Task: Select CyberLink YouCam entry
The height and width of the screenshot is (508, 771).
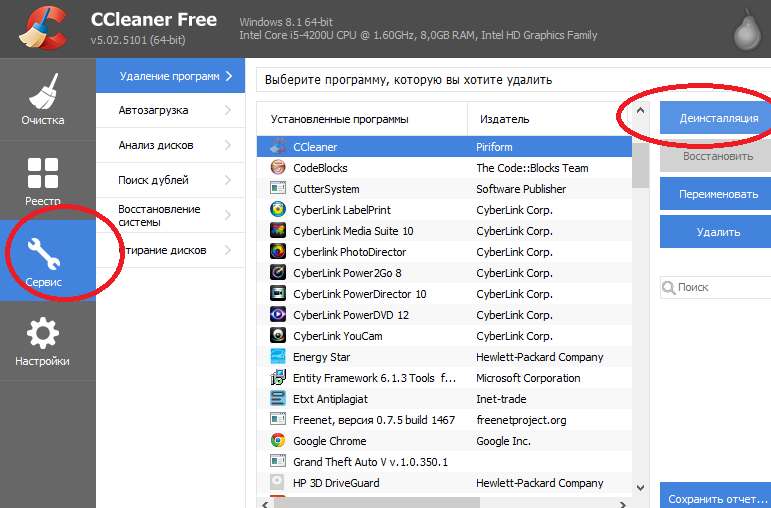Action: tap(444, 336)
